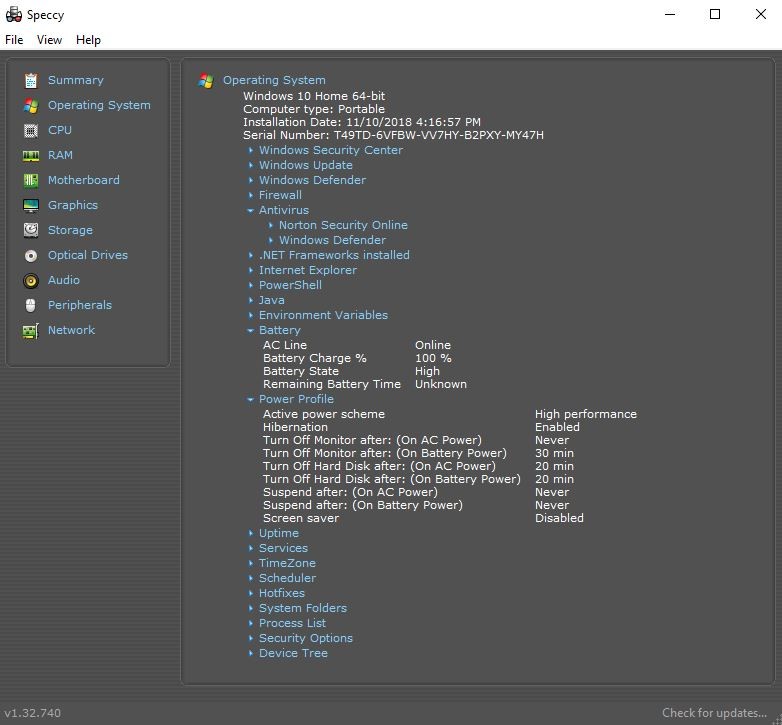Go to the Summary section
The image size is (782, 725).
(x=76, y=80)
